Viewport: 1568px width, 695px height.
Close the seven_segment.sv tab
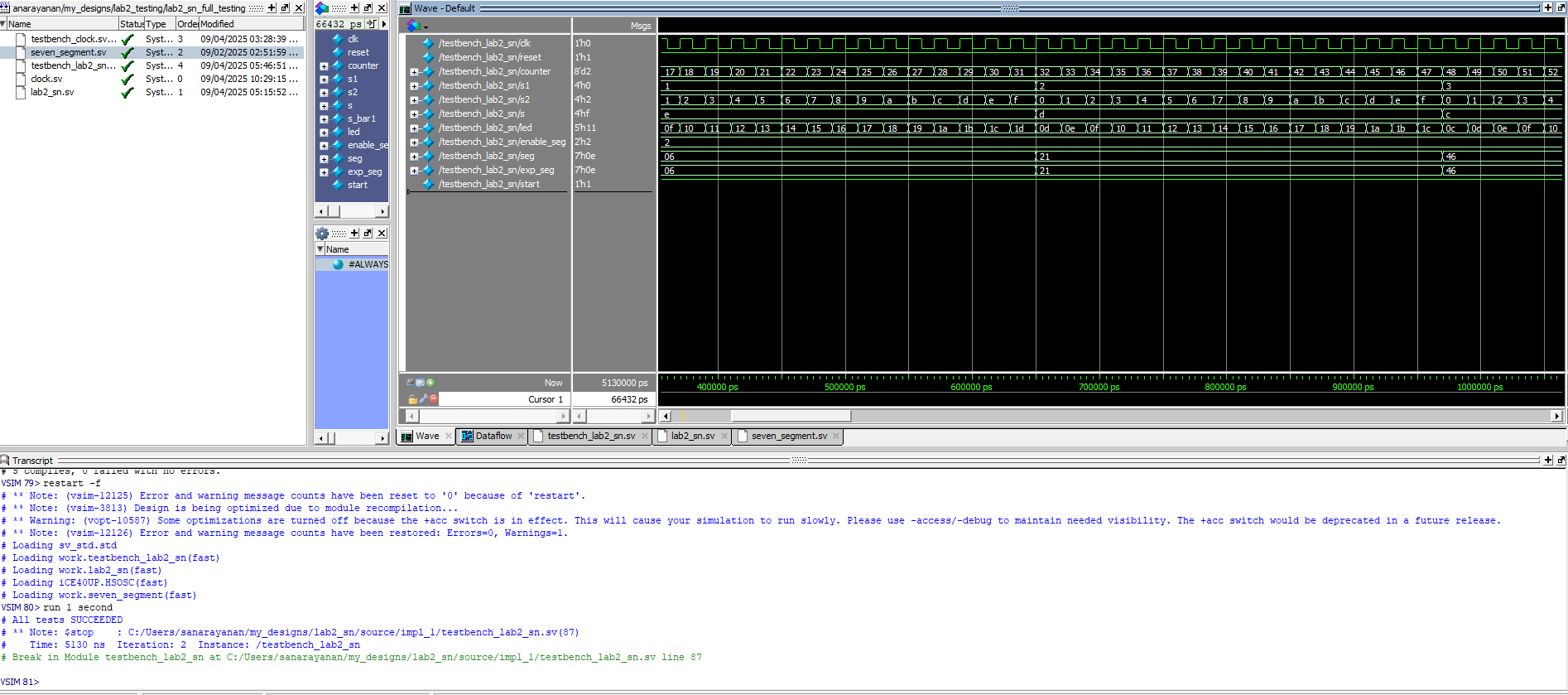[x=836, y=436]
